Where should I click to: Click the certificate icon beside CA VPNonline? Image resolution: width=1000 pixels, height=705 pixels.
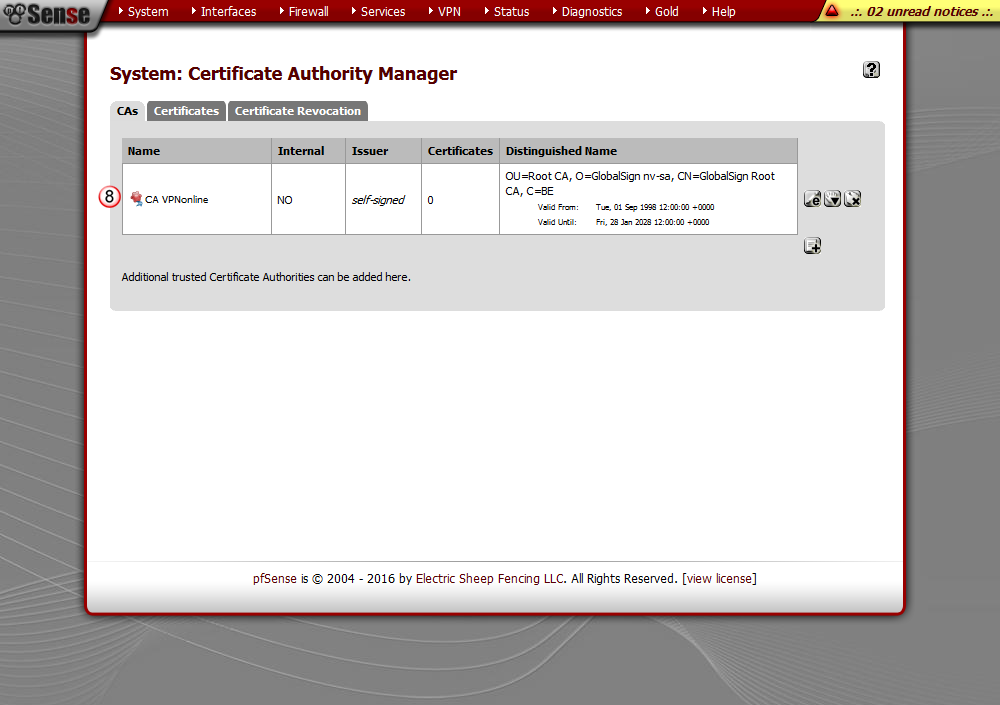pyautogui.click(x=136, y=199)
